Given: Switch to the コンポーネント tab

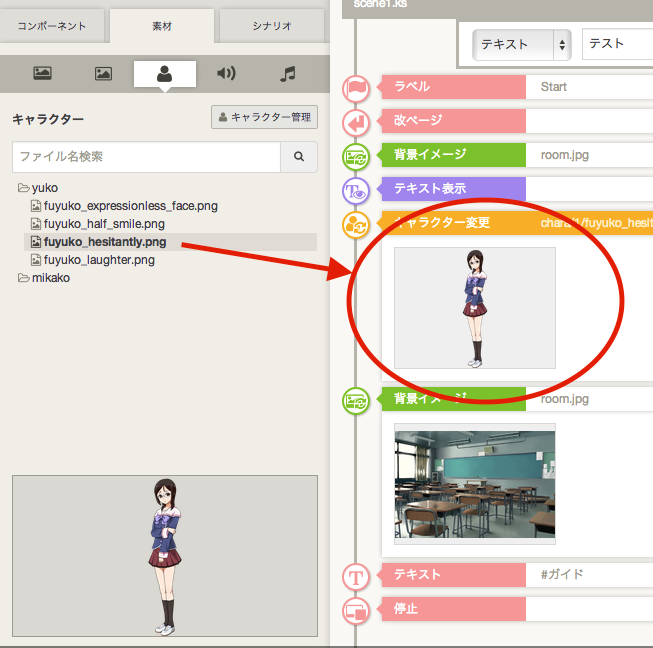Looking at the screenshot, I should click(52, 25).
